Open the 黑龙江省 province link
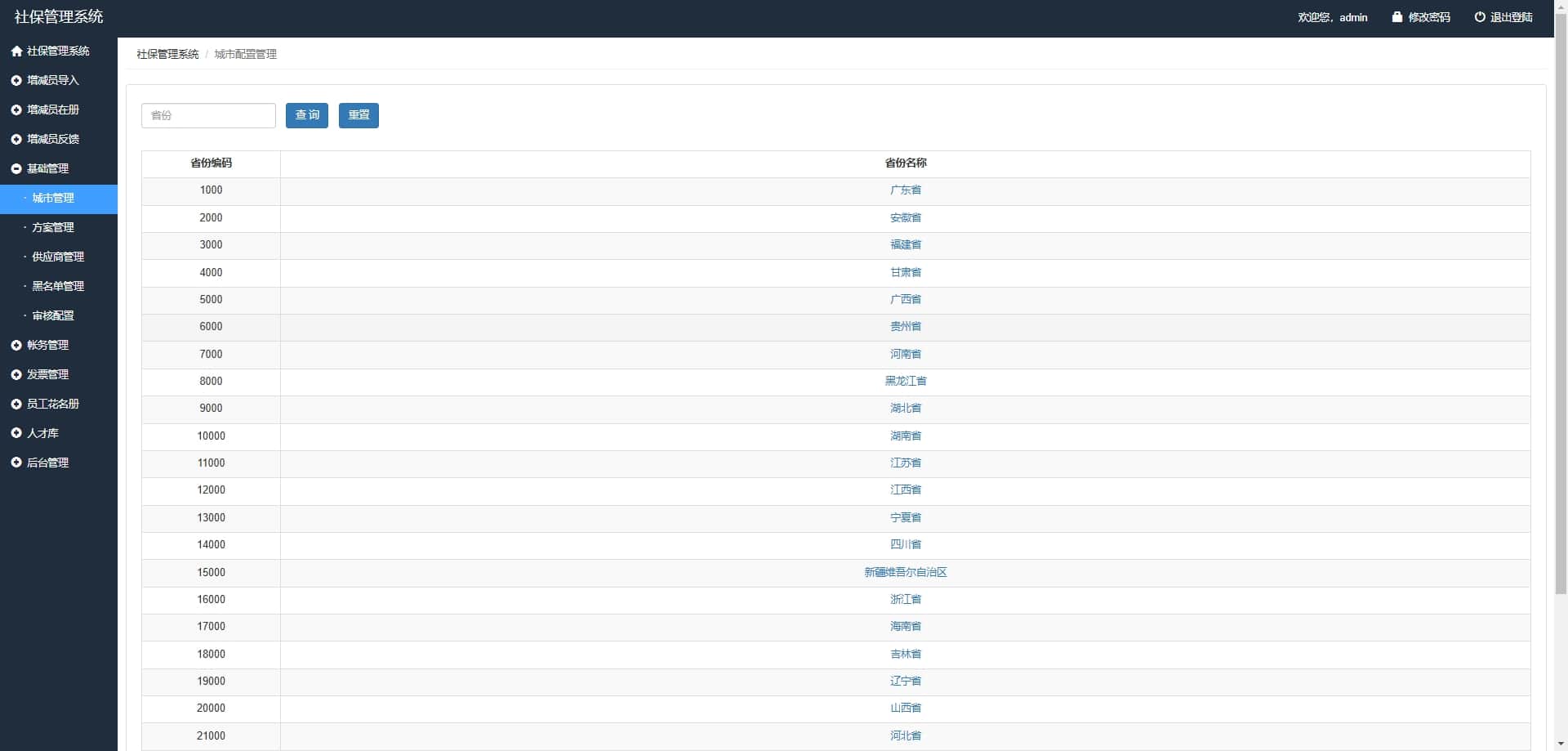1568x751 pixels. click(x=906, y=381)
